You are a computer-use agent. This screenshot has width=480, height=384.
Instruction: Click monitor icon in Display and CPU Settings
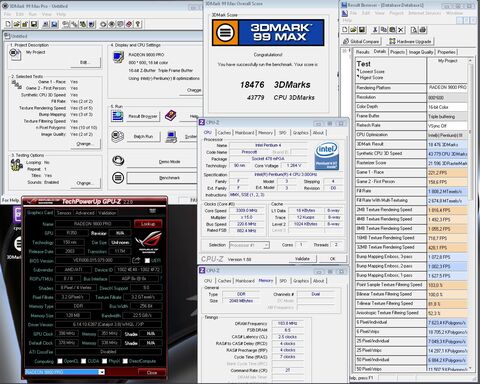click(x=118, y=57)
